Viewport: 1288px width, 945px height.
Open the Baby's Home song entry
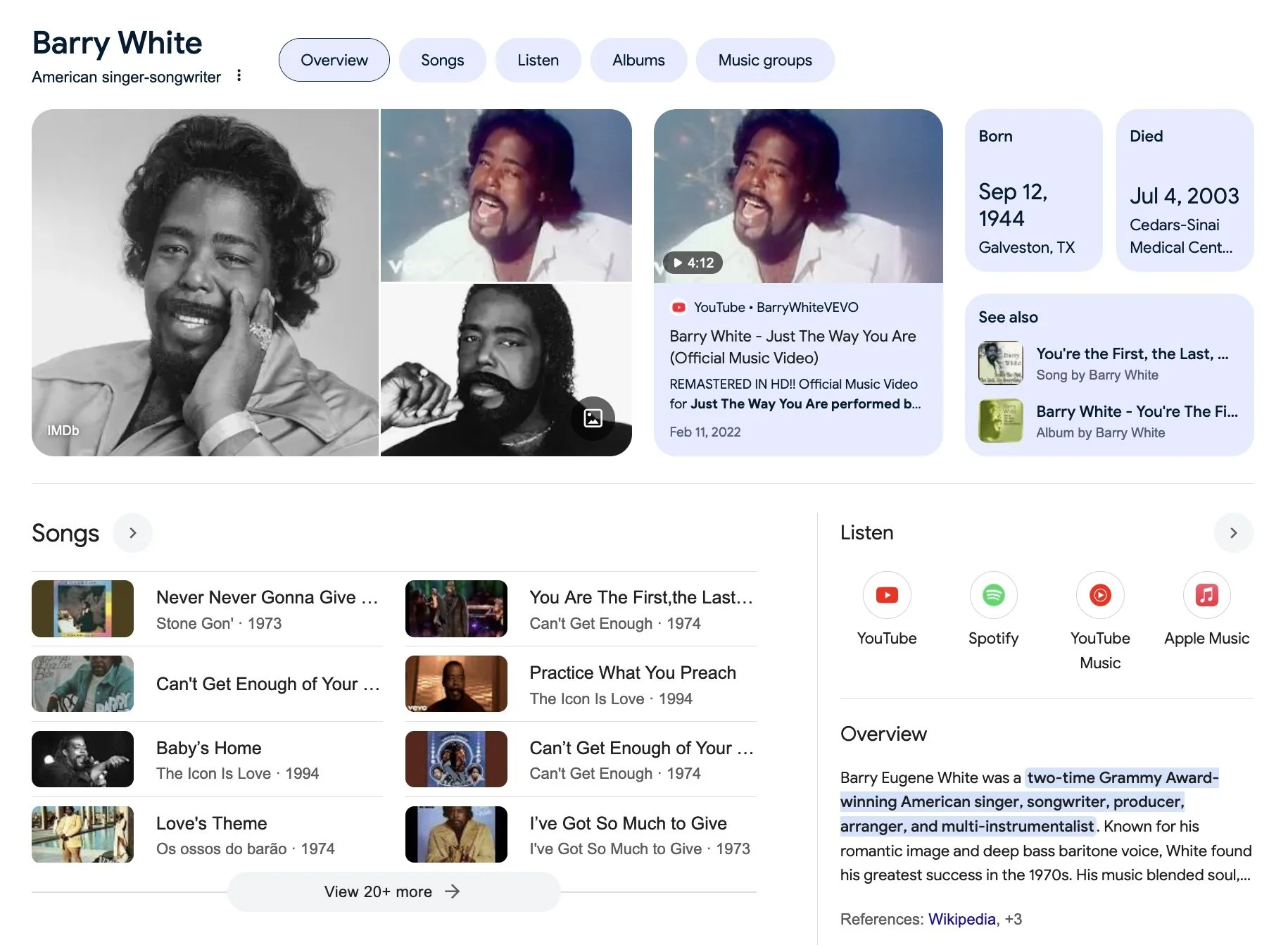point(207,759)
